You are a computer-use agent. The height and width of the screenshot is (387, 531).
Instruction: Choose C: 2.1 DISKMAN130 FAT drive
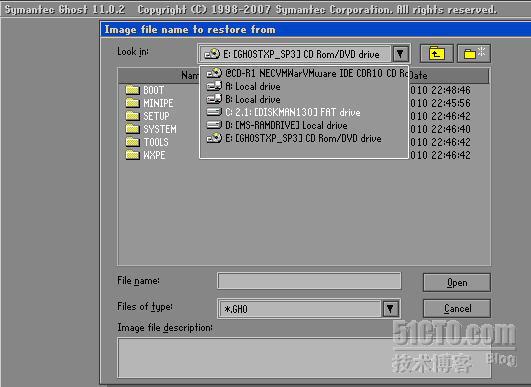click(304, 112)
